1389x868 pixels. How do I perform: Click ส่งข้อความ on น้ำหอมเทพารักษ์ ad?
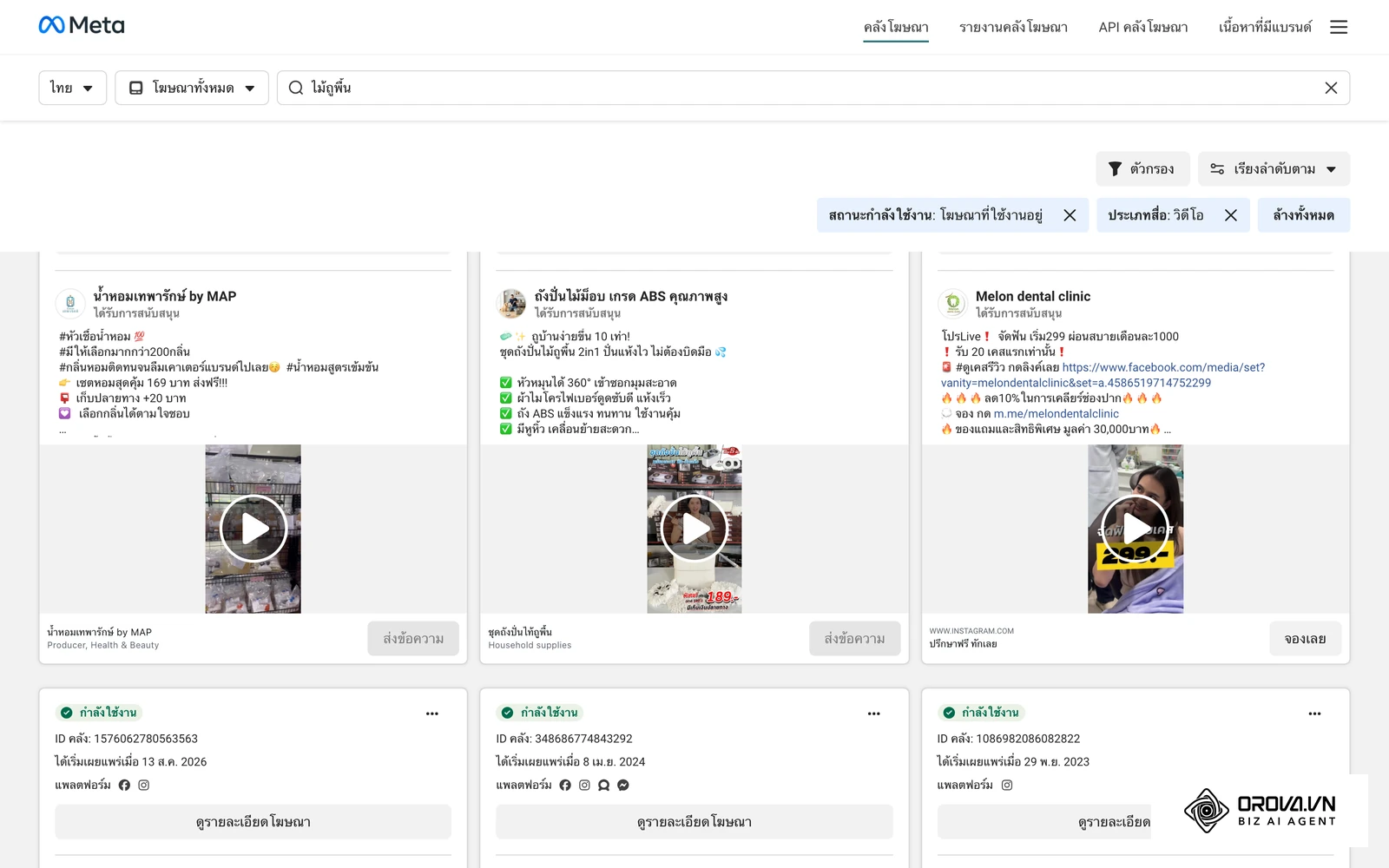pos(413,639)
